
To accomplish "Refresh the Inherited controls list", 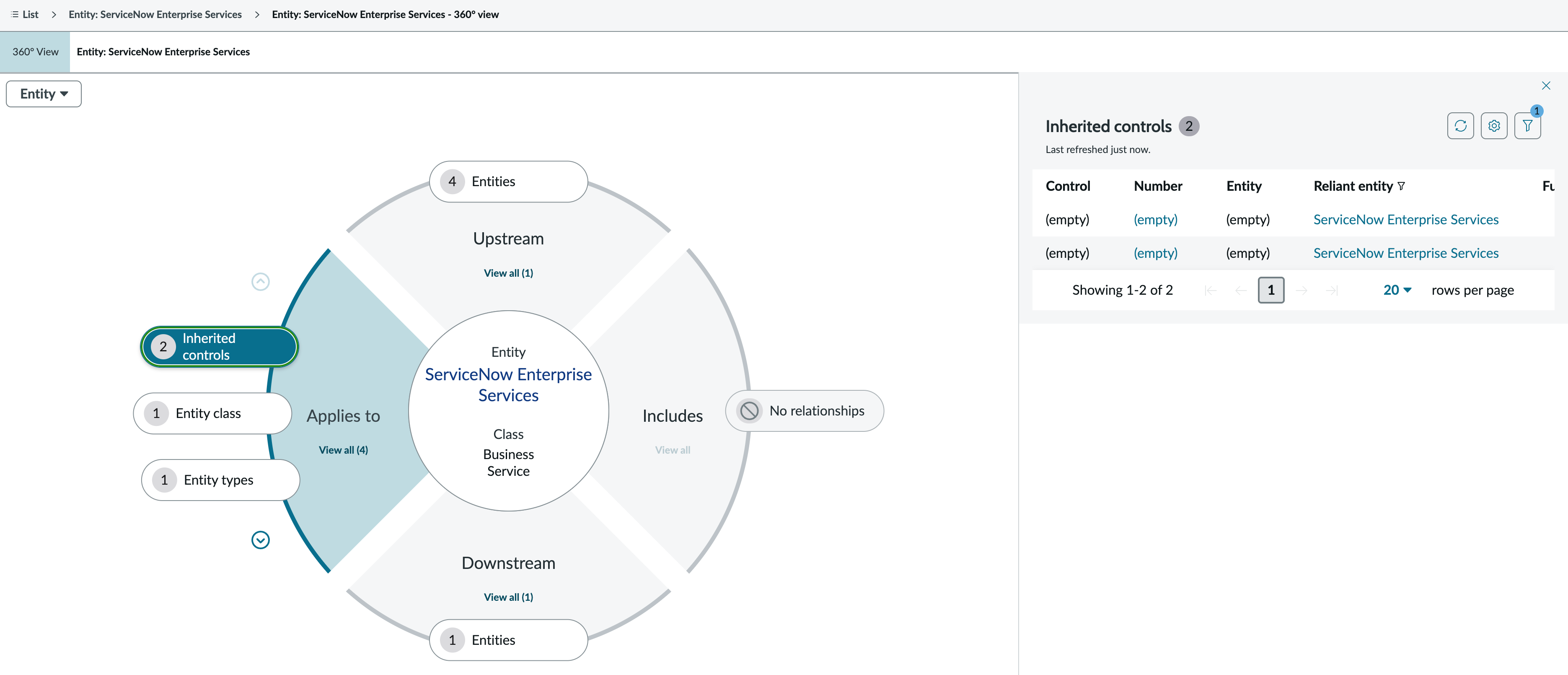I will (x=1460, y=126).
